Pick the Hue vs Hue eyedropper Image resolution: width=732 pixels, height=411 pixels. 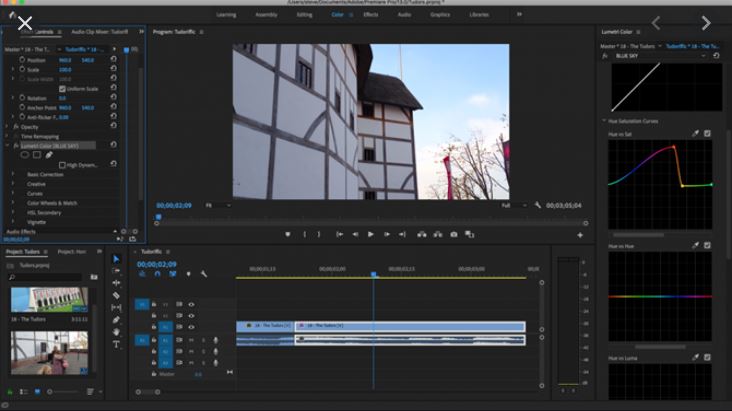pos(696,245)
